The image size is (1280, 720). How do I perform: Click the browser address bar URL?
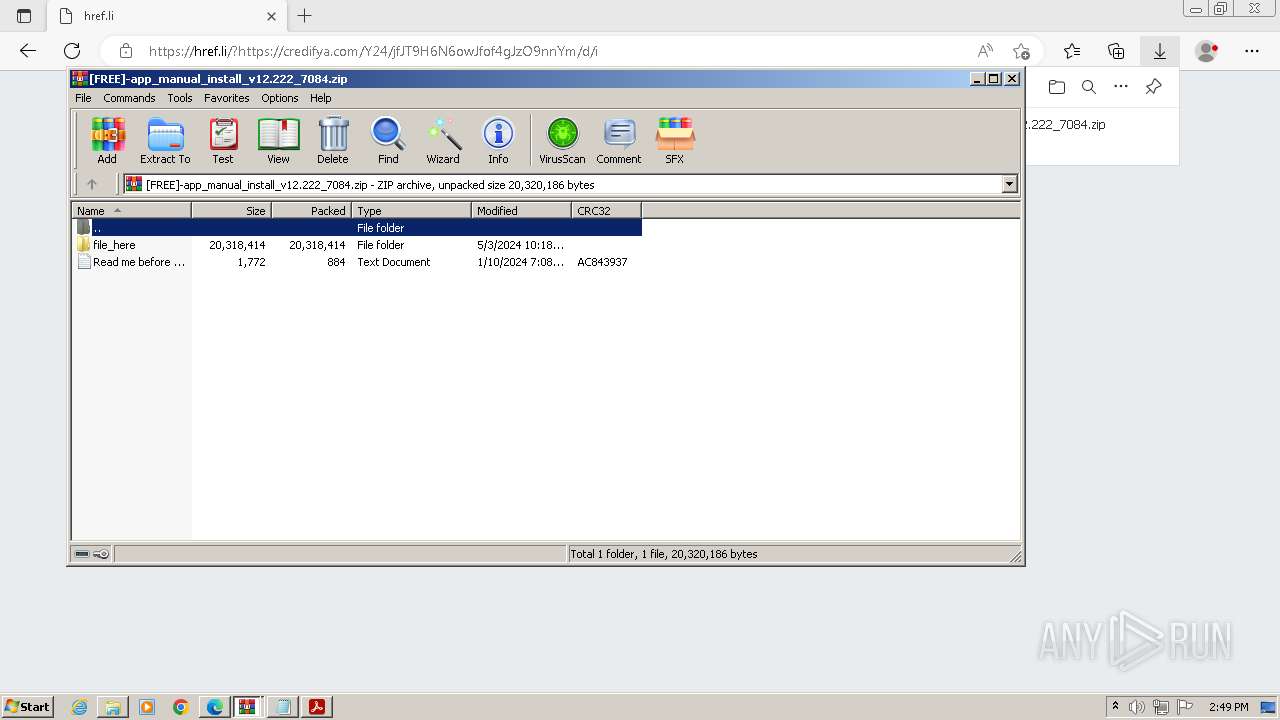click(x=373, y=51)
